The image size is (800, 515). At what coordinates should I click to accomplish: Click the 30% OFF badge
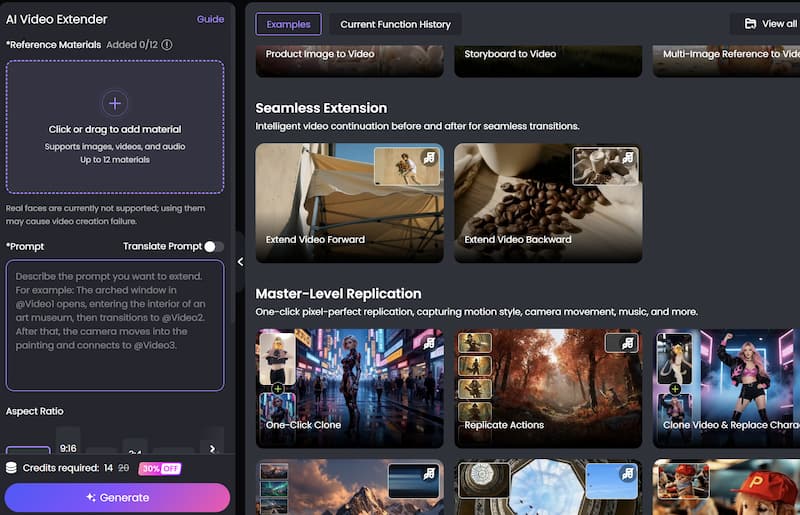point(160,469)
